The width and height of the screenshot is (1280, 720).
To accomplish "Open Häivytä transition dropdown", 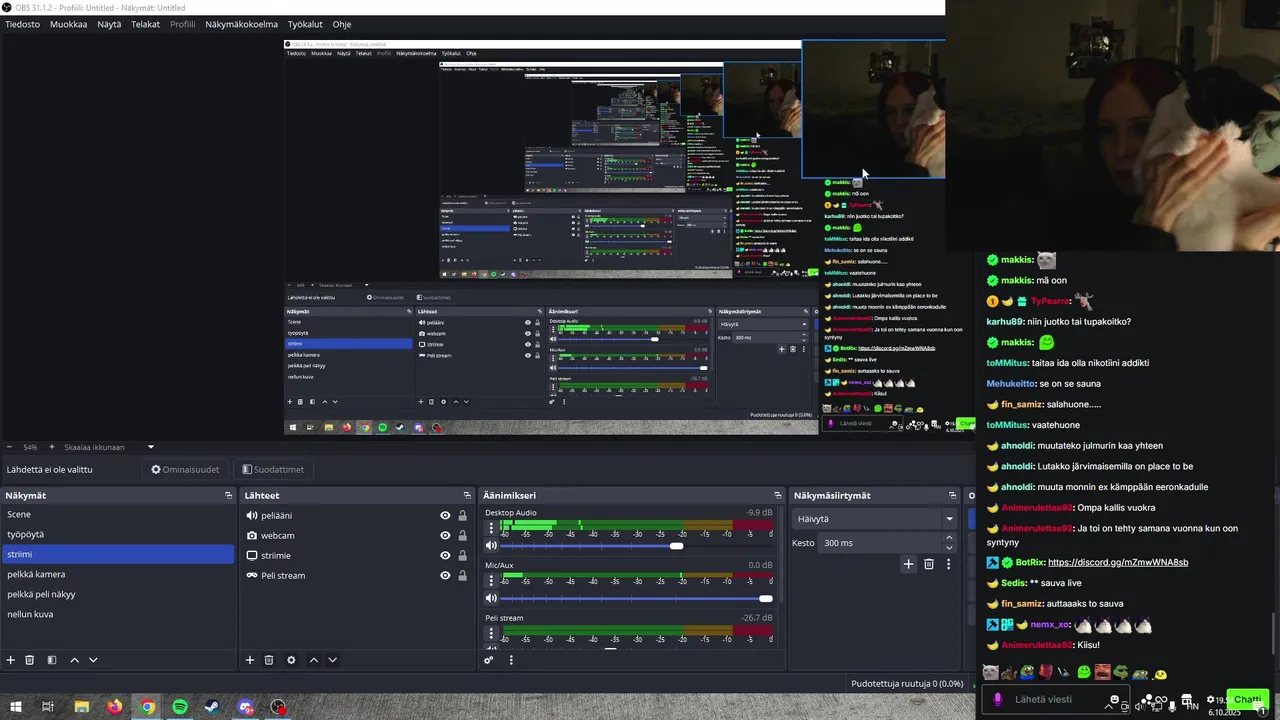I will (x=875, y=519).
